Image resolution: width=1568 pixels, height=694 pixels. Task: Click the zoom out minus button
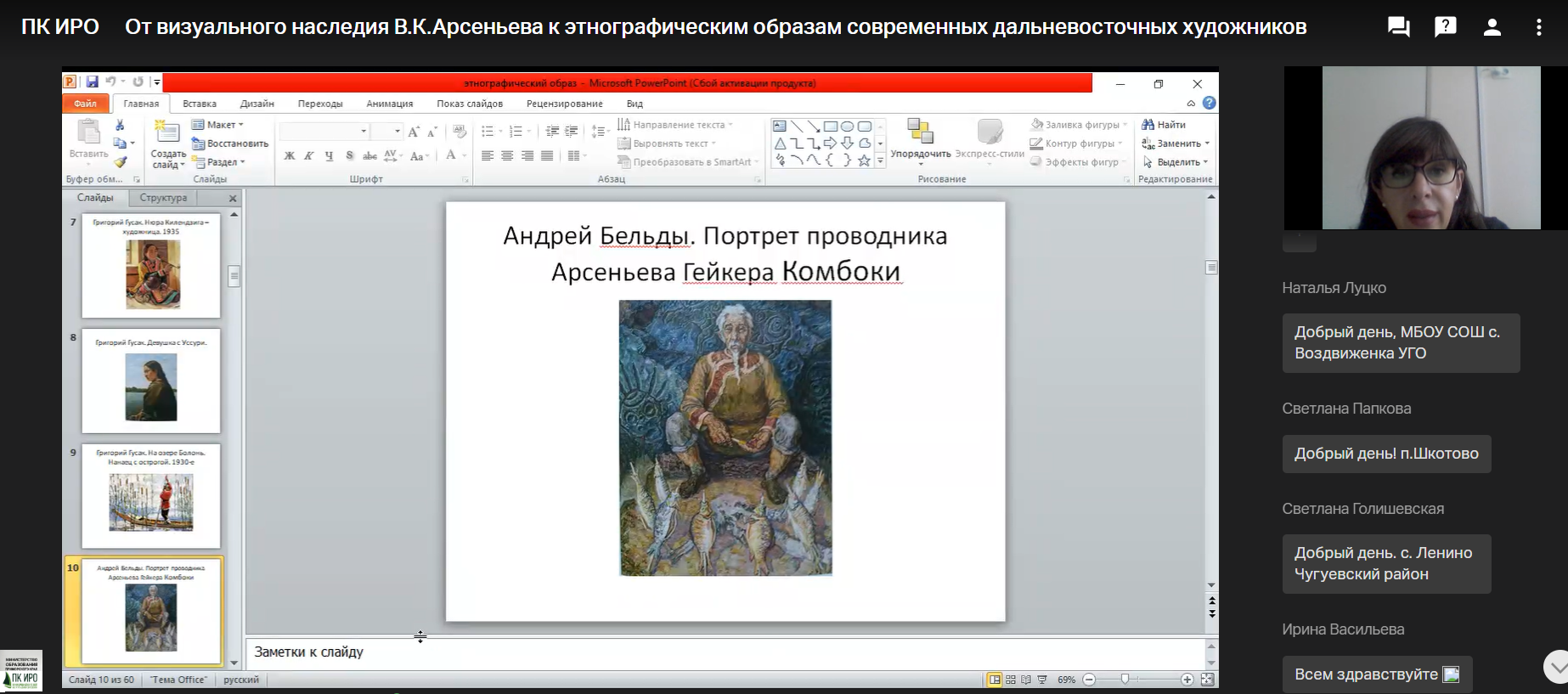point(1089,680)
